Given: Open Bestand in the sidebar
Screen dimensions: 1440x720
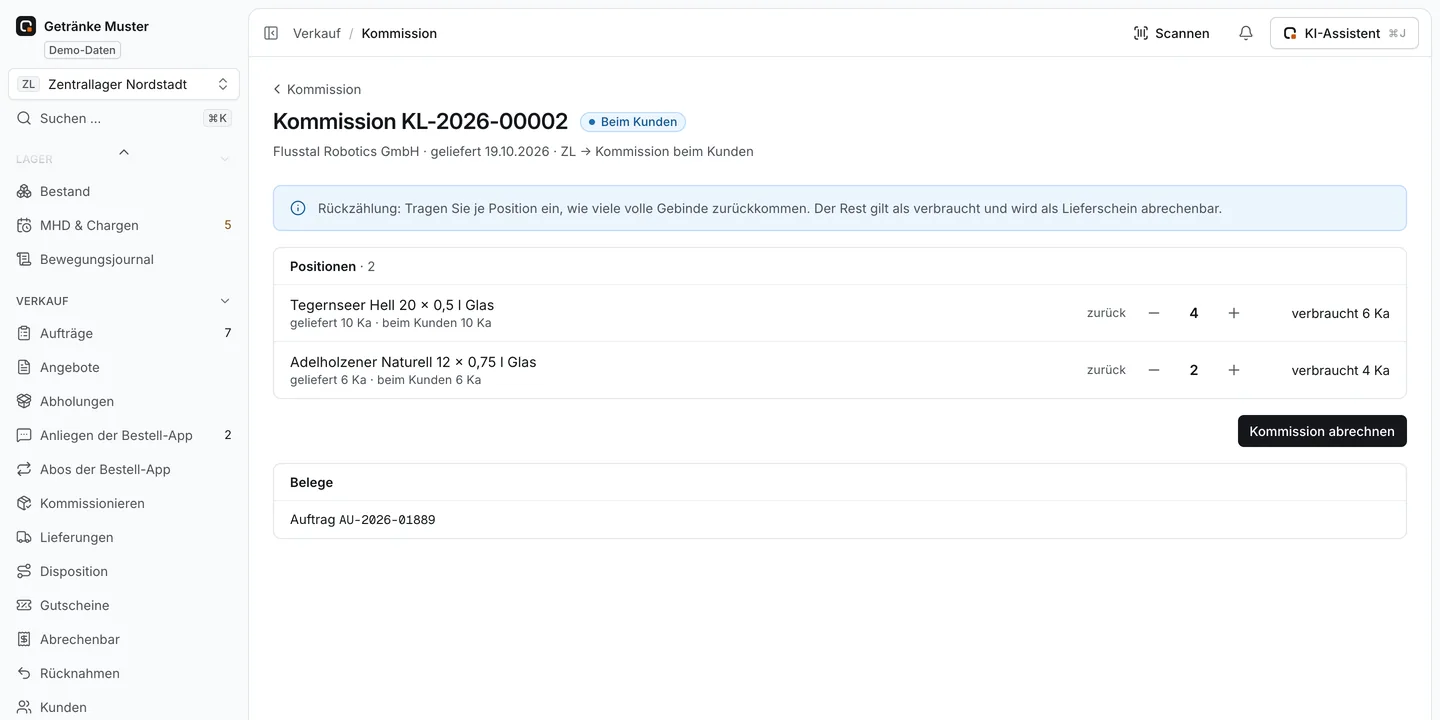Looking at the screenshot, I should point(124,191).
